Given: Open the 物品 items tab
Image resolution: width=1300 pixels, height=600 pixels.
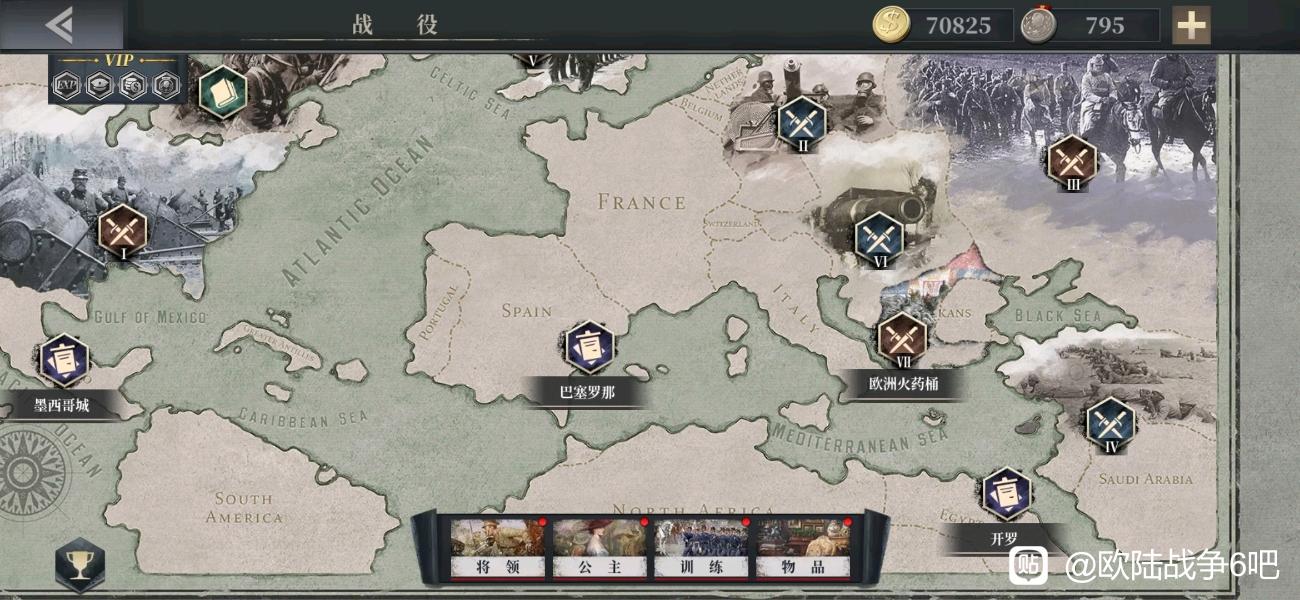Looking at the screenshot, I should (x=803, y=548).
